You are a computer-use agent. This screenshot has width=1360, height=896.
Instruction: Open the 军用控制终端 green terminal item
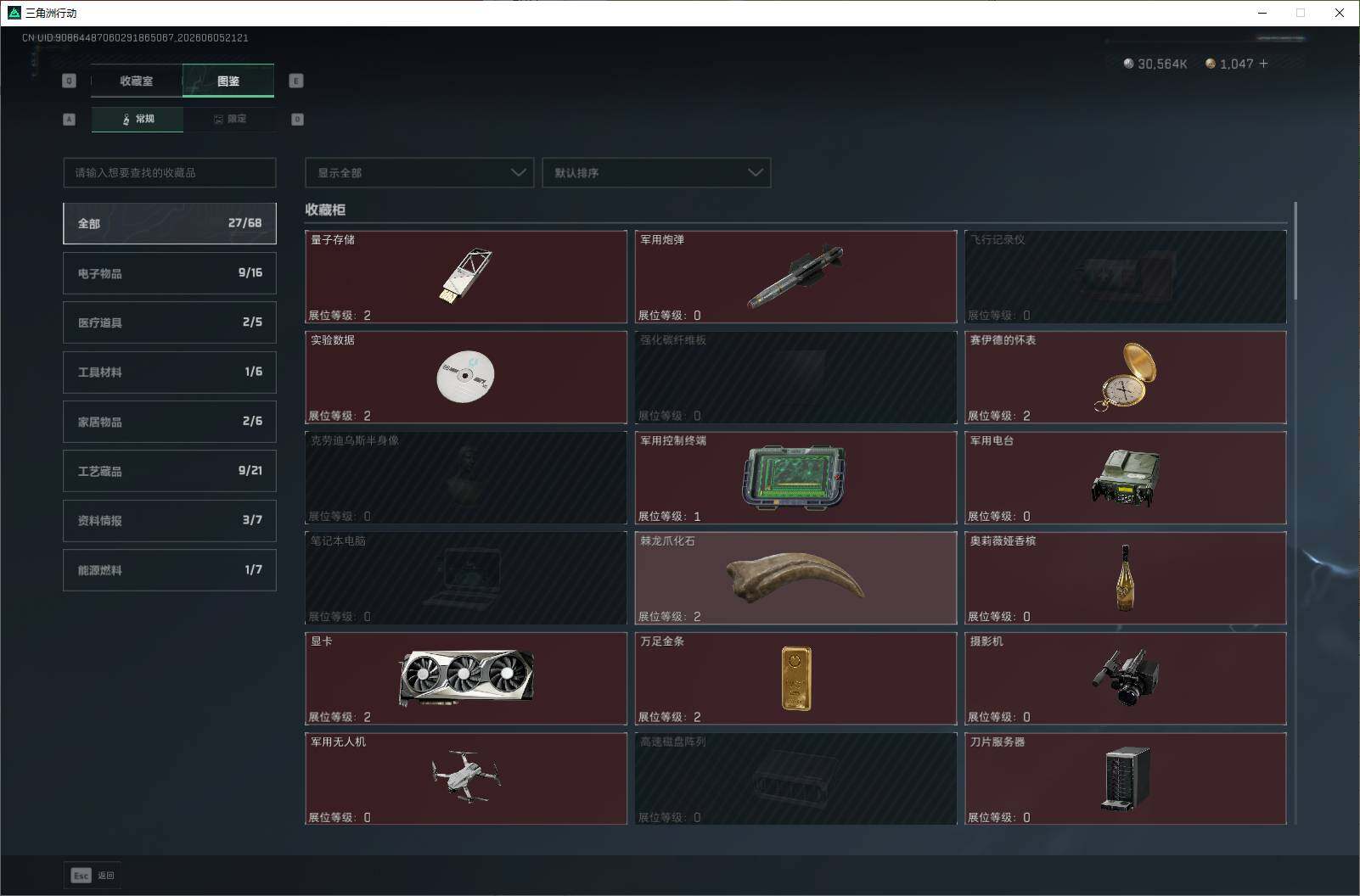point(795,478)
